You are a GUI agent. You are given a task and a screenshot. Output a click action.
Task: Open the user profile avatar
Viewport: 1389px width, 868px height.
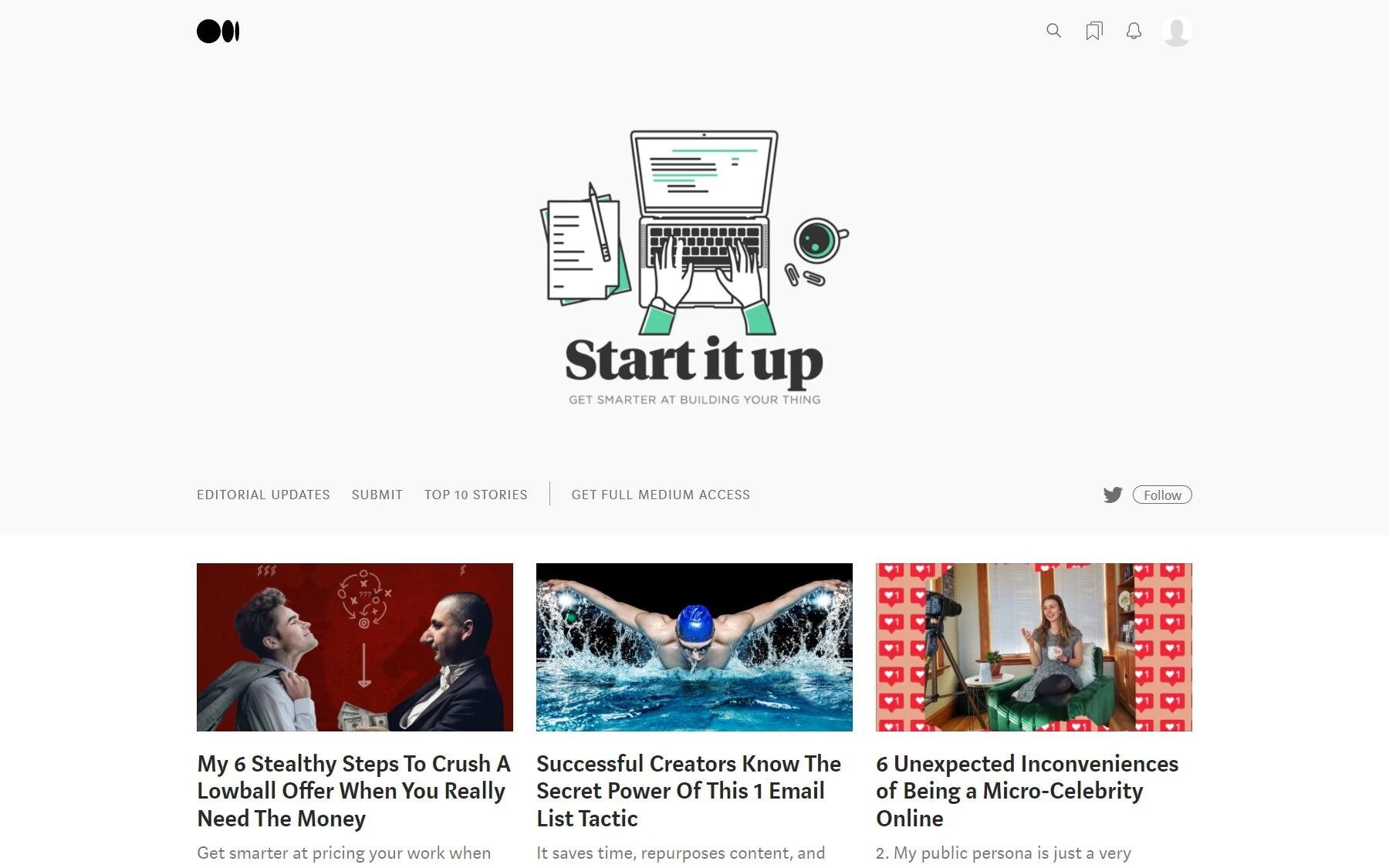1176,32
